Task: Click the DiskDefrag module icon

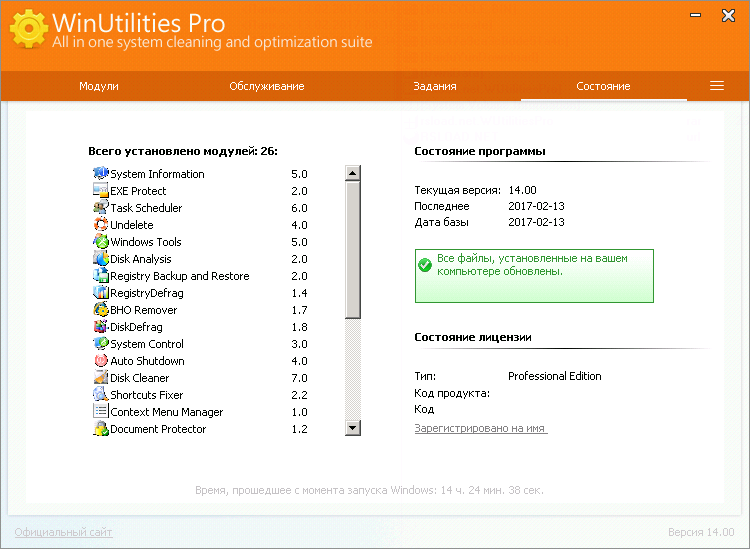Action: (x=100, y=327)
